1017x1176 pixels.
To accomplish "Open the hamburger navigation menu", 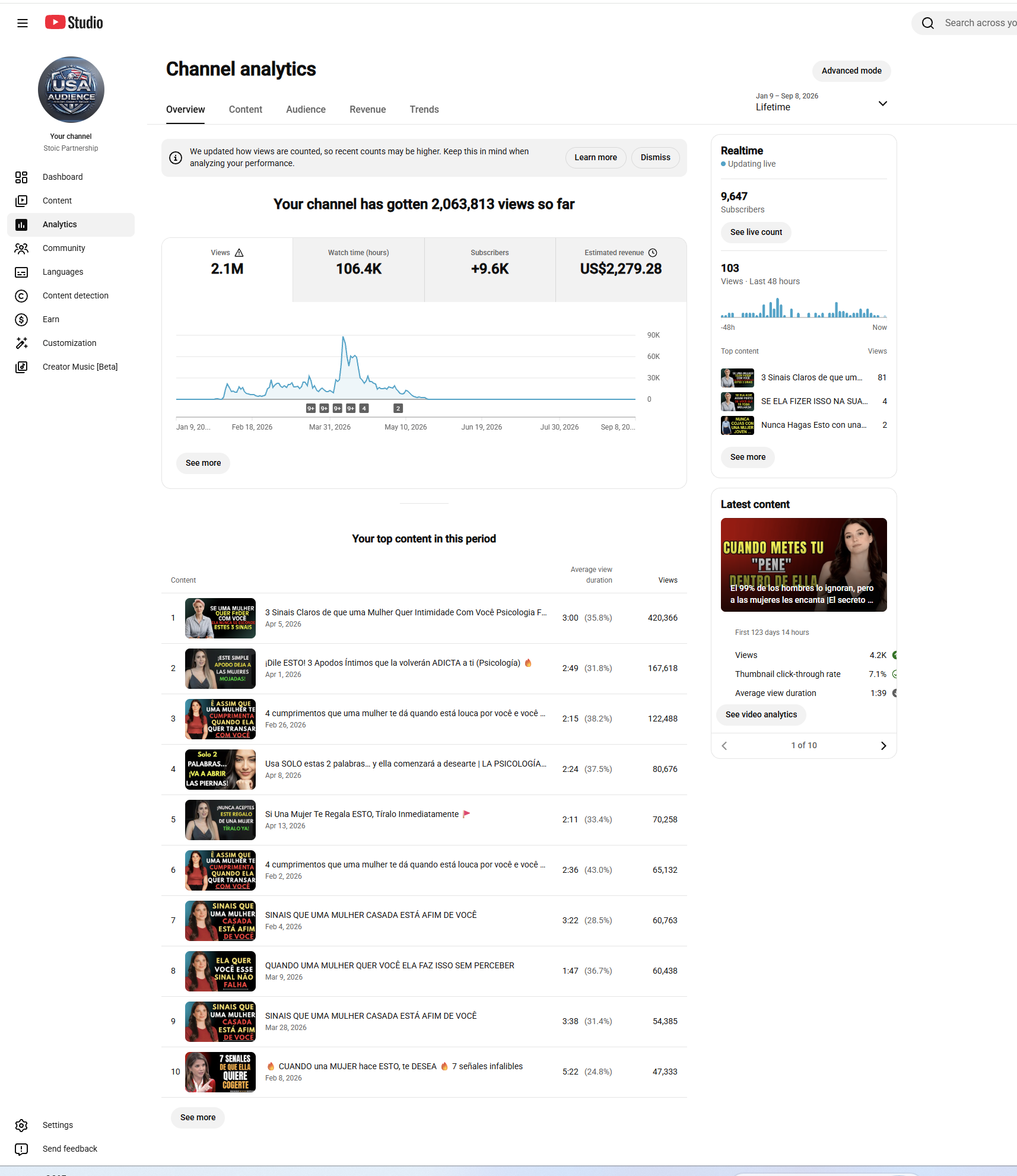I will tap(23, 23).
